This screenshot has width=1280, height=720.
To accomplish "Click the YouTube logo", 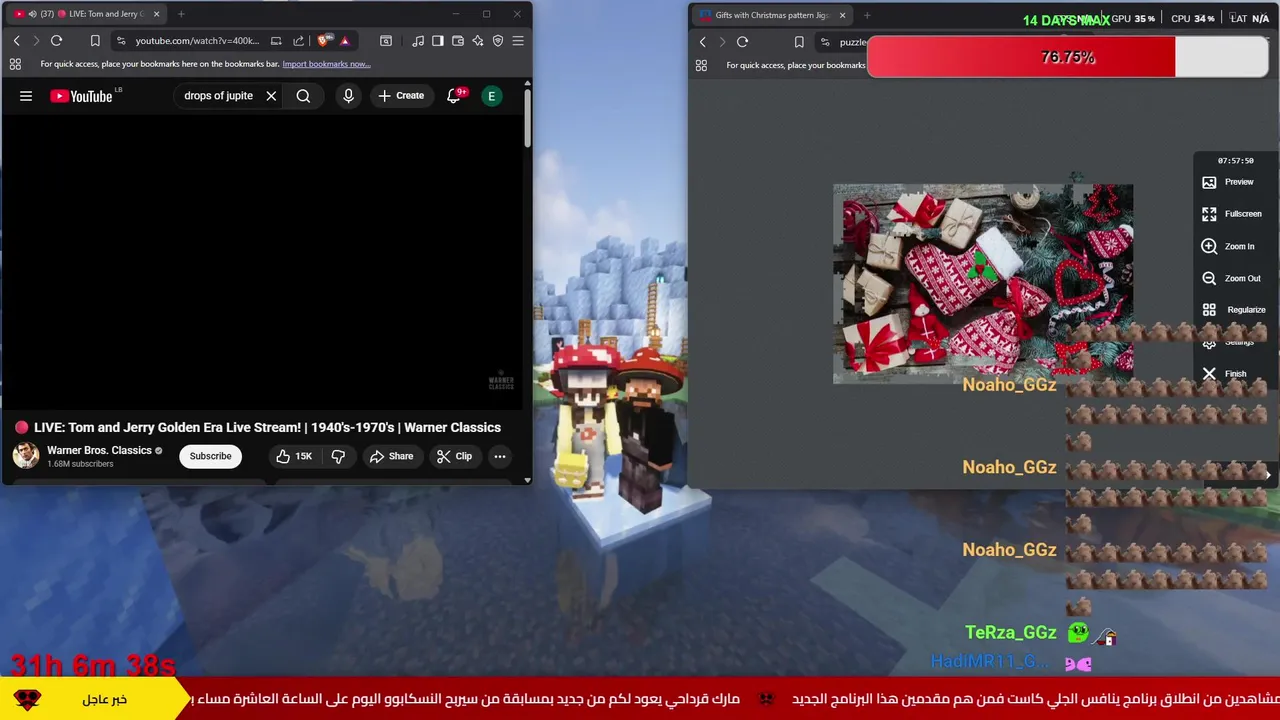I will [84, 96].
